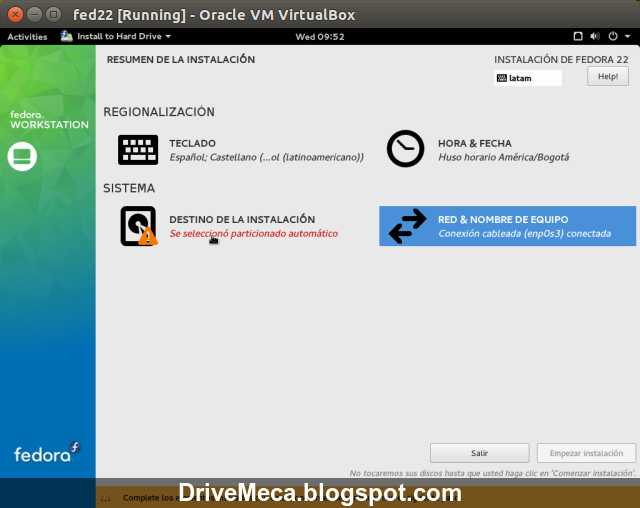Click the power icon in top bar
The image size is (640, 508).
click(613, 36)
